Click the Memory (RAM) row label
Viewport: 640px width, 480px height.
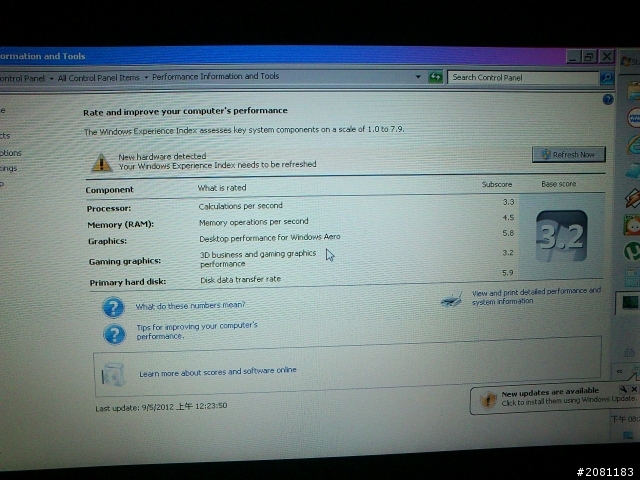click(x=120, y=224)
